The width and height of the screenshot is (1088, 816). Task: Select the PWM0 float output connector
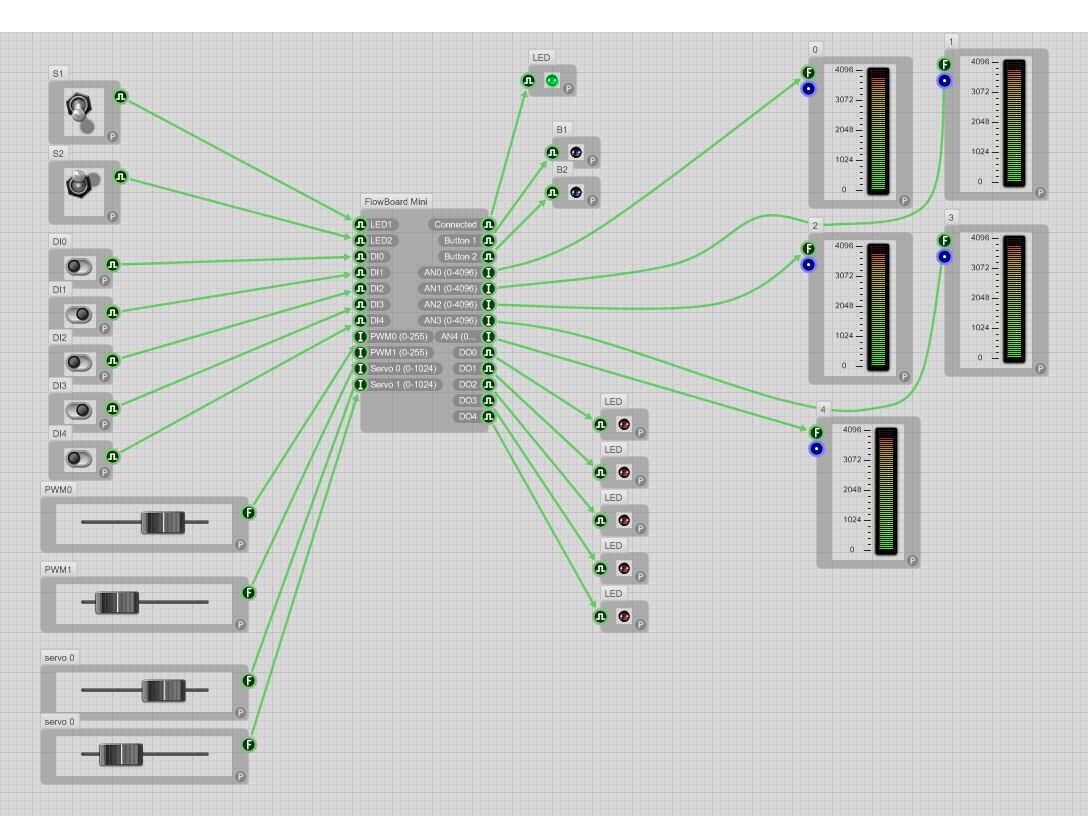pyautogui.click(x=248, y=513)
